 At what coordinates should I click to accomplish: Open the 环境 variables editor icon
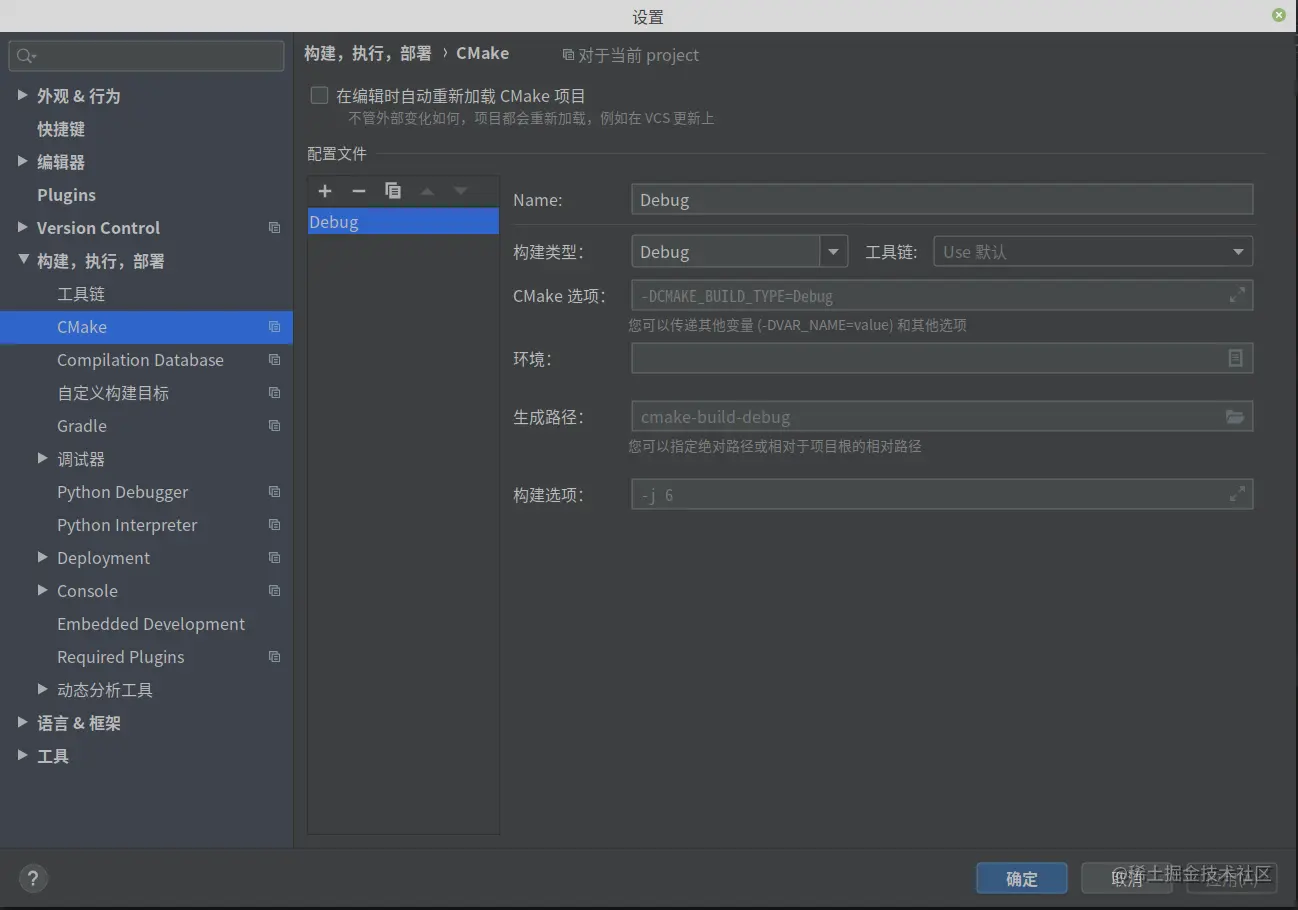1236,358
